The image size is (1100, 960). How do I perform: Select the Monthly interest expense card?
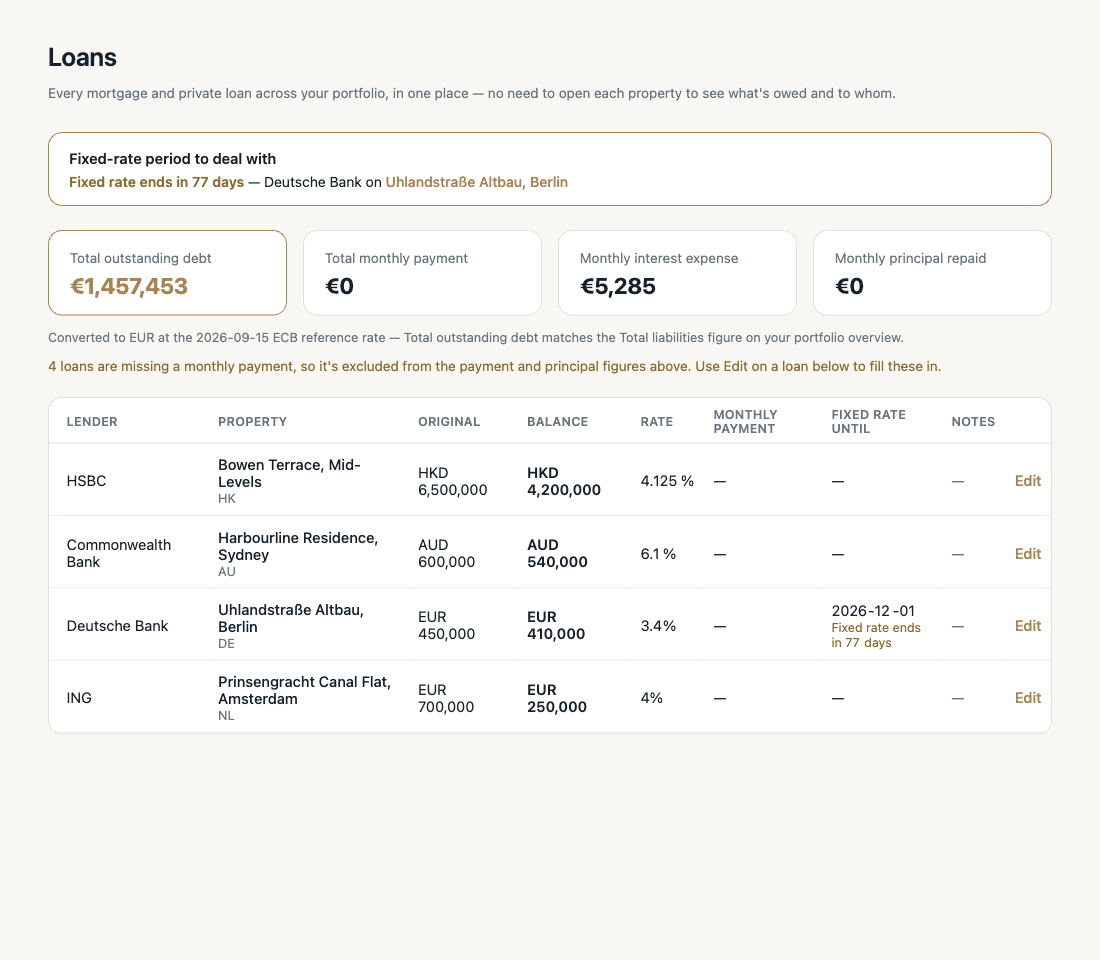[x=677, y=273]
